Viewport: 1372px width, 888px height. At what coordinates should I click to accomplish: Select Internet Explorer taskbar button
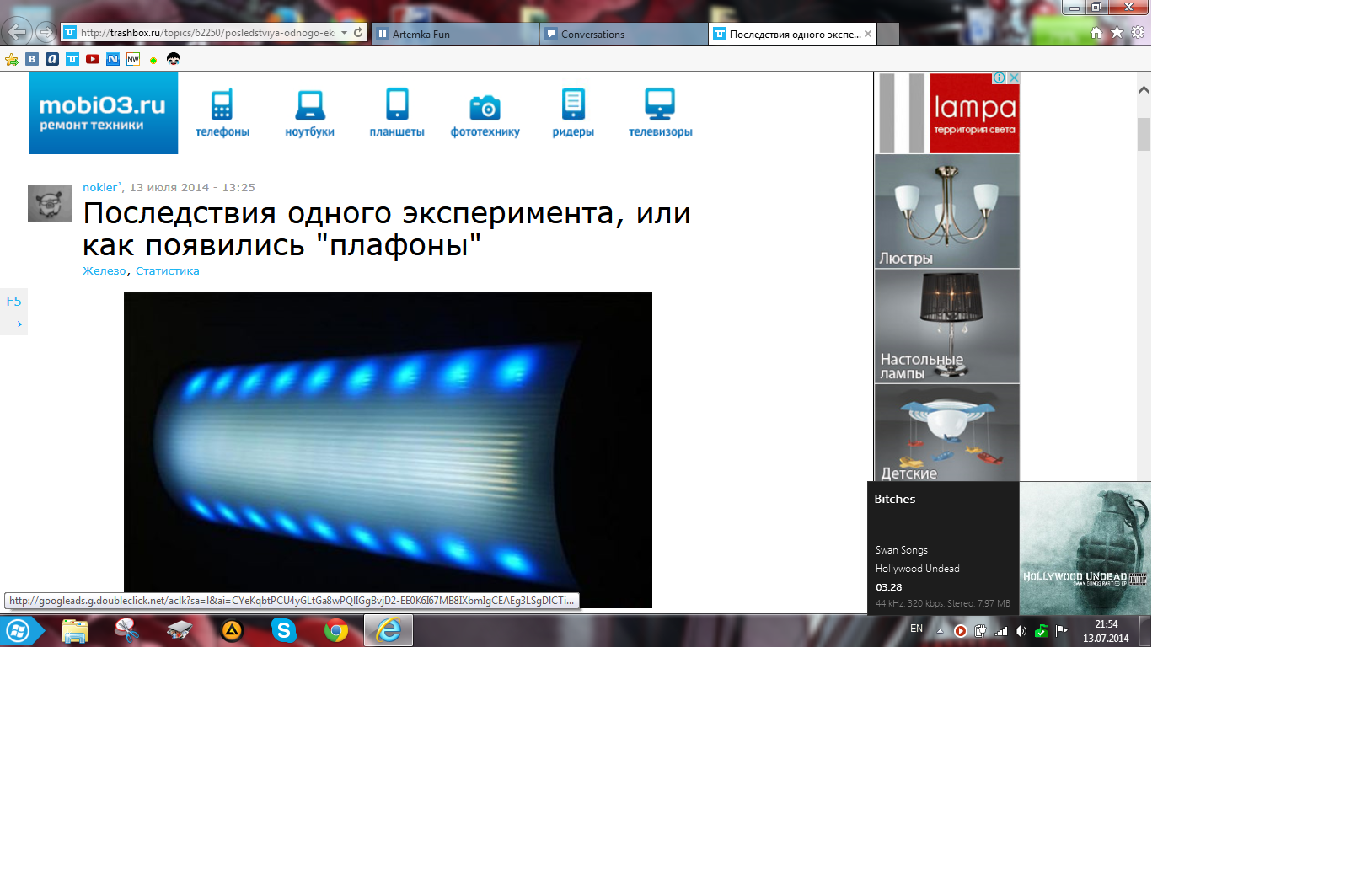389,630
